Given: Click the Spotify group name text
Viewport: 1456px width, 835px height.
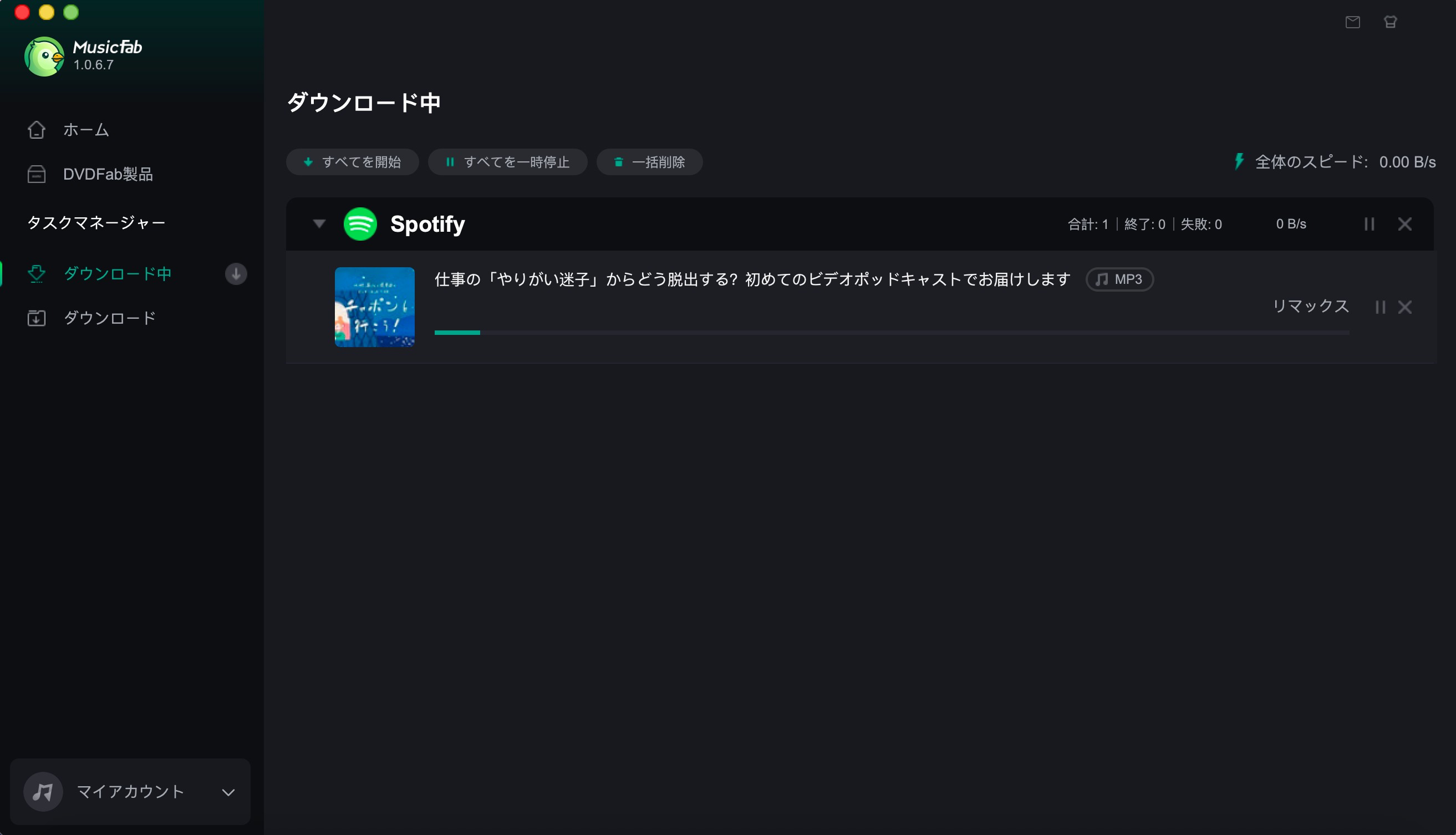Looking at the screenshot, I should [427, 224].
